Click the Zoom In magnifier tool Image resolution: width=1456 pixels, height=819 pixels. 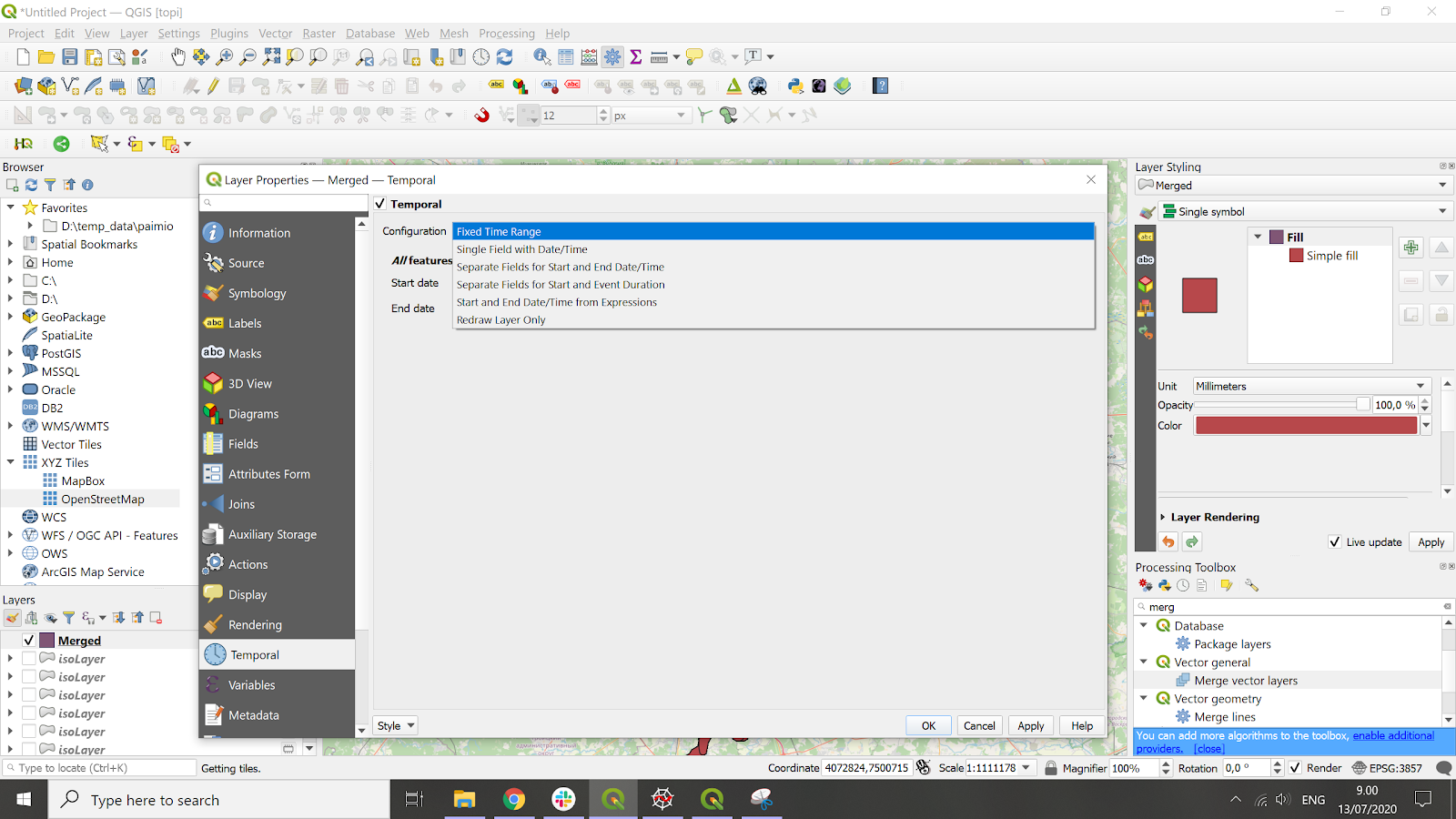tap(225, 57)
